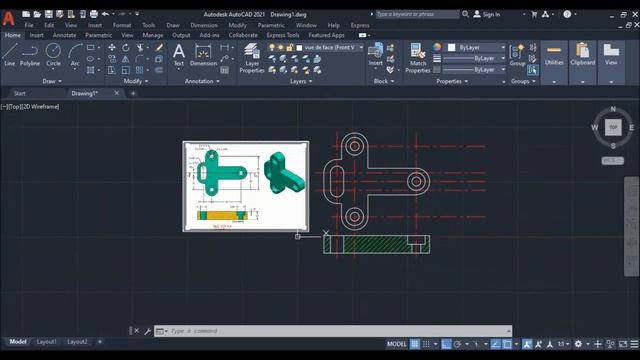Screen dimensions: 640x360
Task: Open the Start tab
Action: coord(20,93)
